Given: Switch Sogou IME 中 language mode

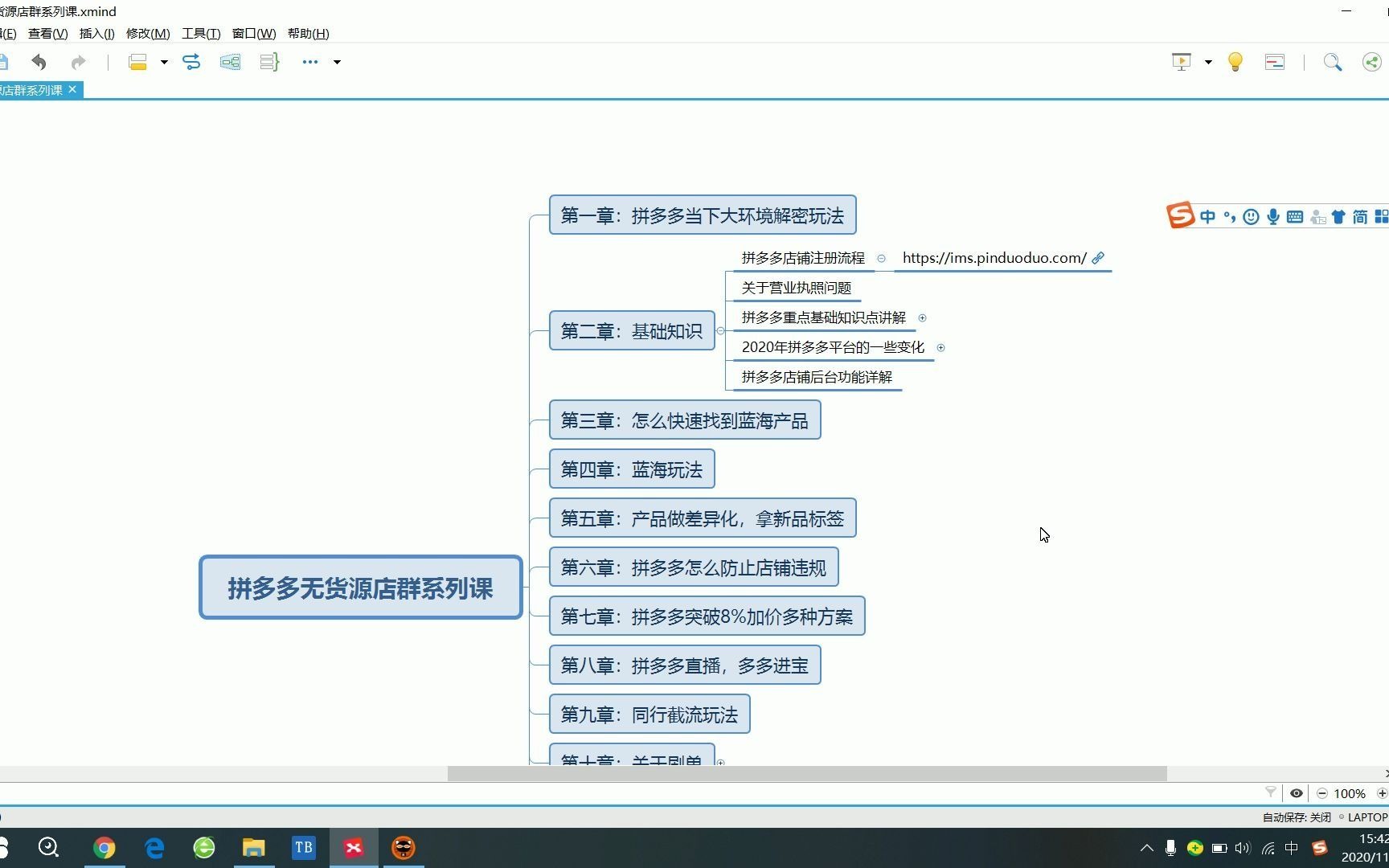Looking at the screenshot, I should 1207,217.
